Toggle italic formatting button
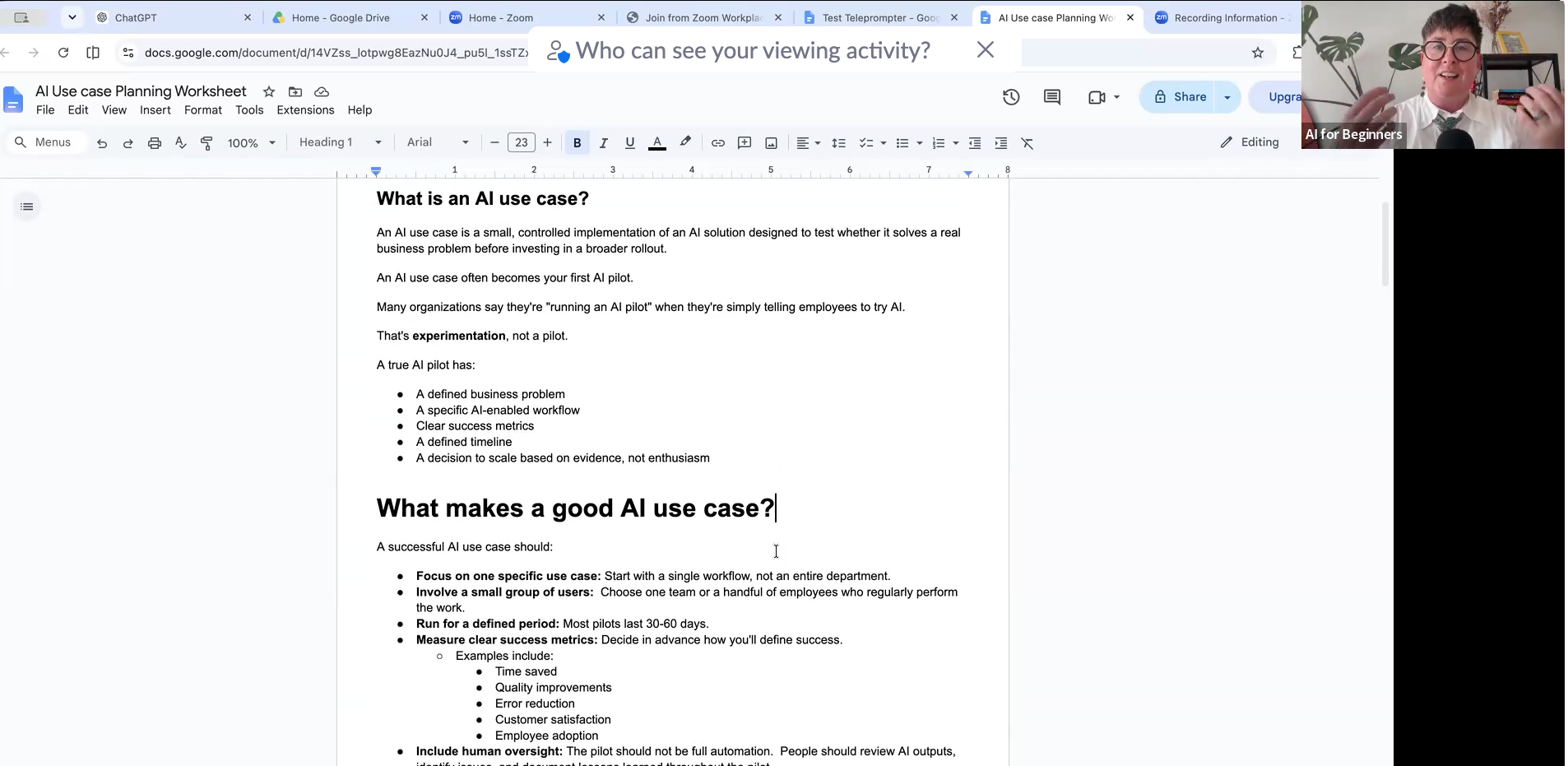1568x766 pixels. point(603,143)
